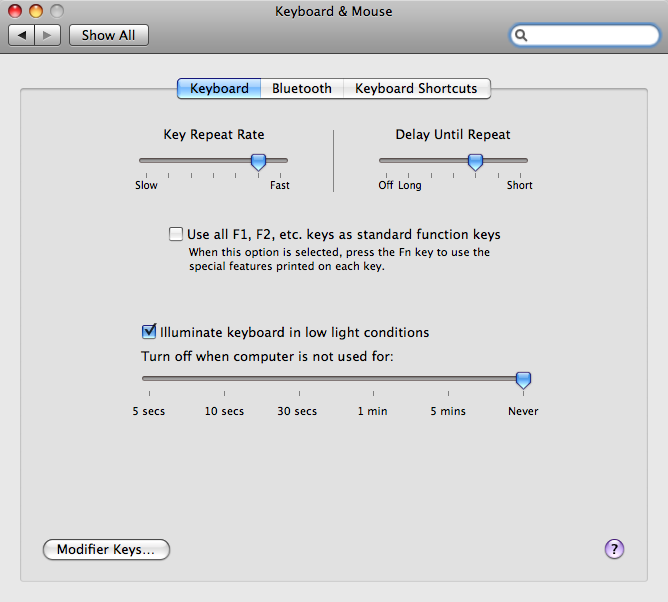This screenshot has width=668, height=602.
Task: Uncheck Illuminate keyboard in low light
Action: click(x=149, y=331)
